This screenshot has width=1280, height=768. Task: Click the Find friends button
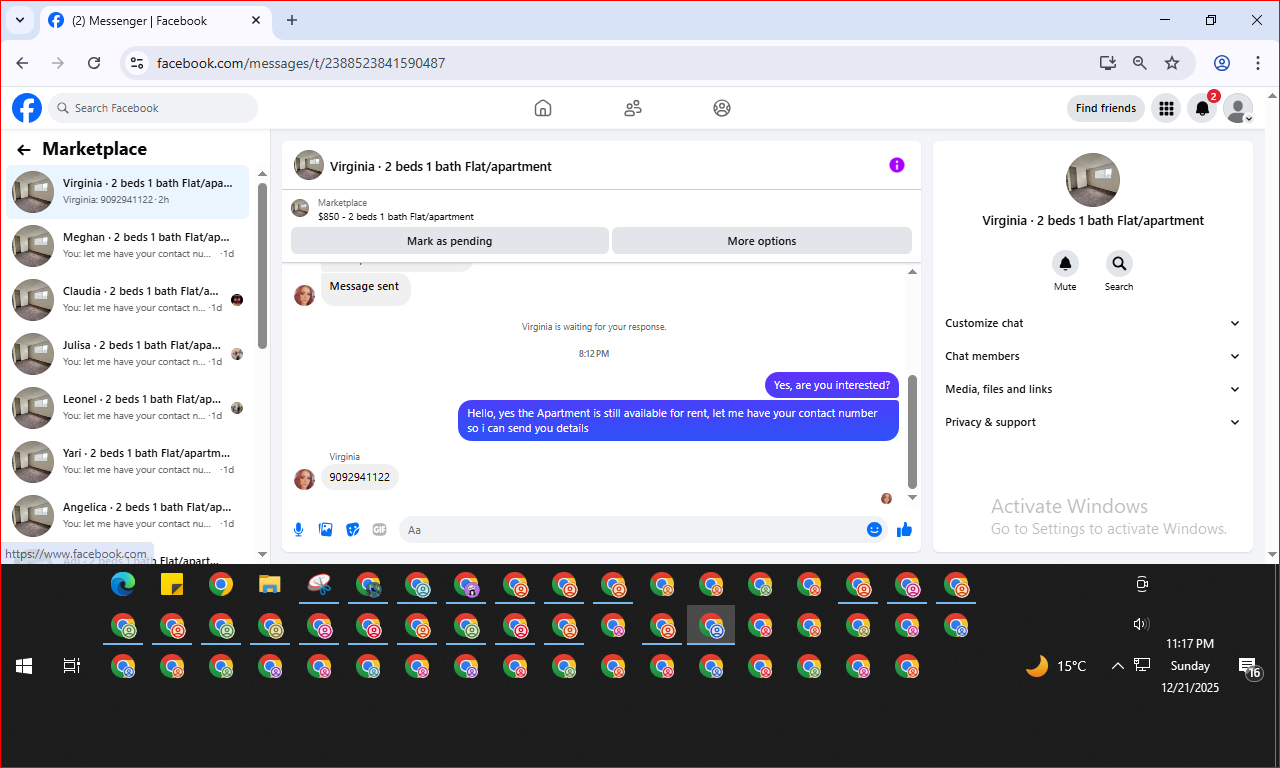[1106, 108]
